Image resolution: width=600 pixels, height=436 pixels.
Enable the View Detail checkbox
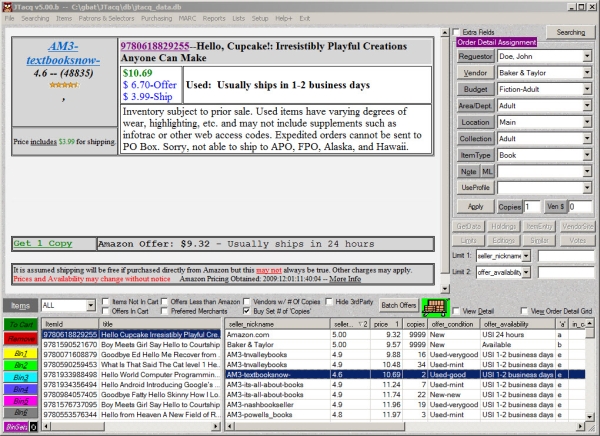[x=456, y=311]
